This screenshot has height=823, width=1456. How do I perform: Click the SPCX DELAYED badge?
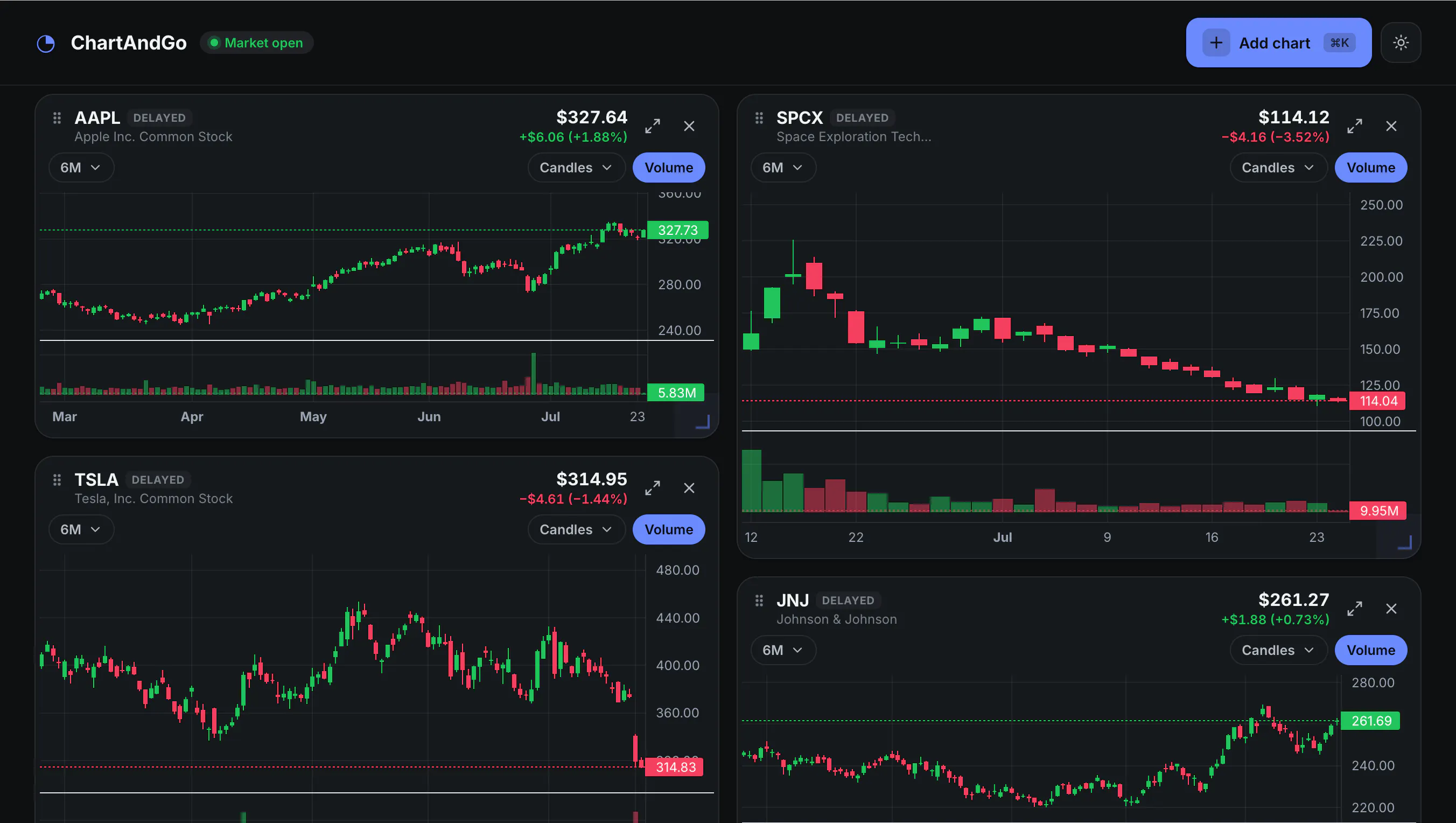point(862,117)
